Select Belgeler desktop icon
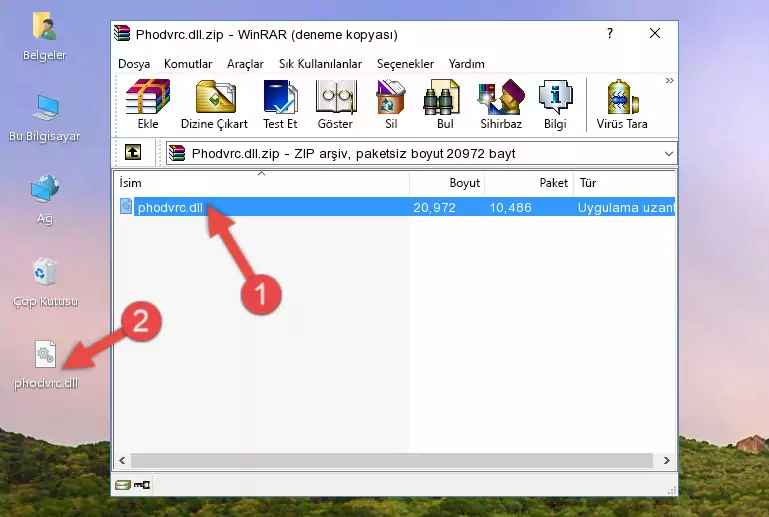The height and width of the screenshot is (517, 769). click(45, 37)
